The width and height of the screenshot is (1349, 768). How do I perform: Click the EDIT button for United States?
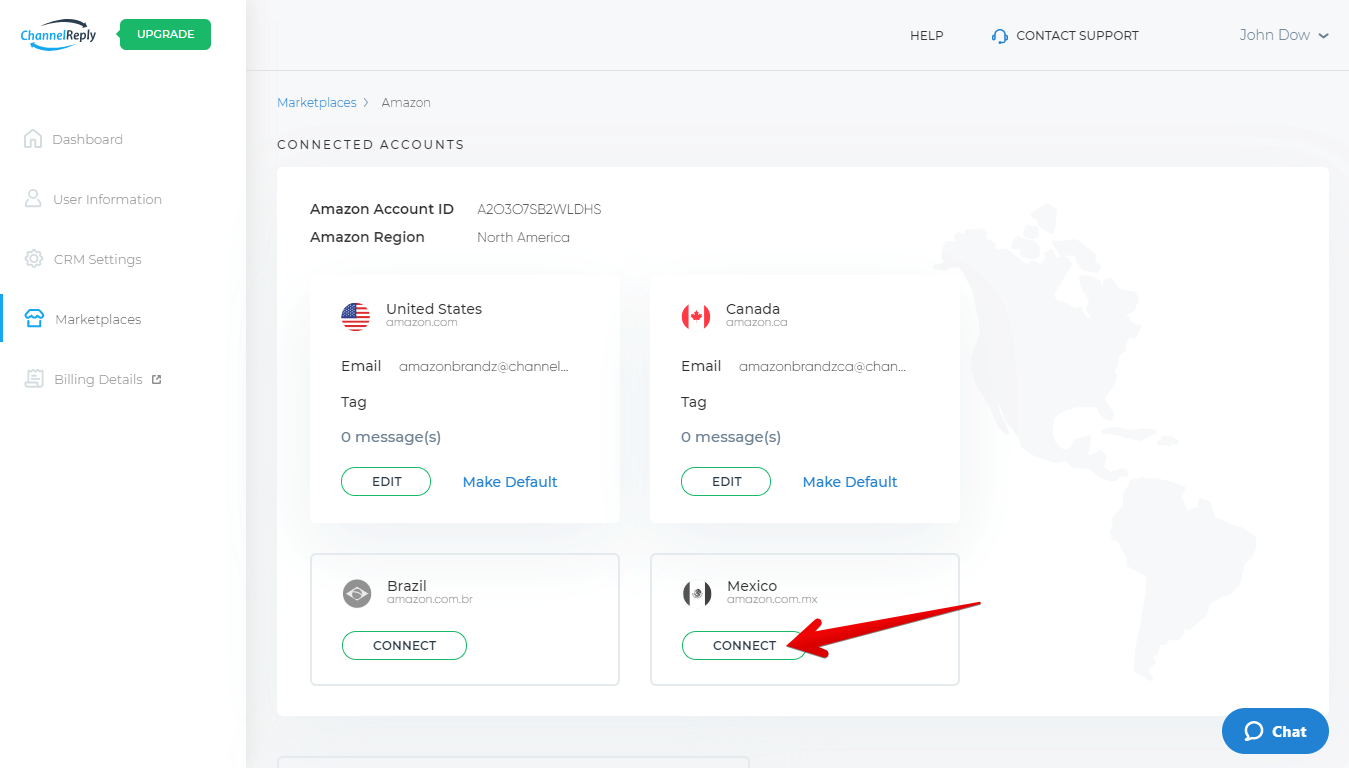pyautogui.click(x=386, y=481)
